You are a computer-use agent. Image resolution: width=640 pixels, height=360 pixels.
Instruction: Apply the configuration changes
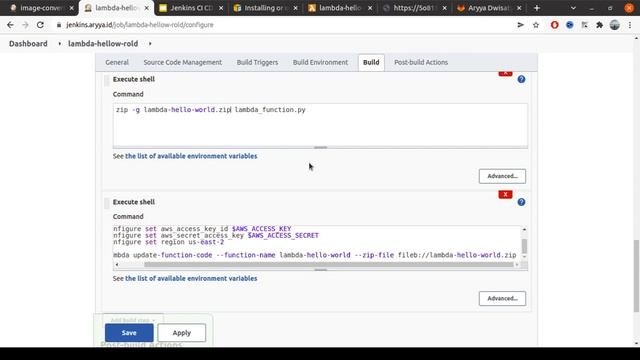(x=182, y=333)
